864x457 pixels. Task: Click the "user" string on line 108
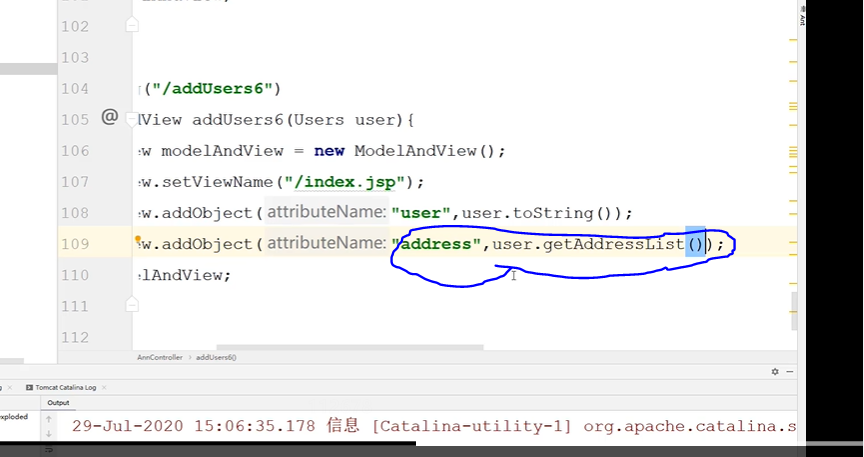420,213
